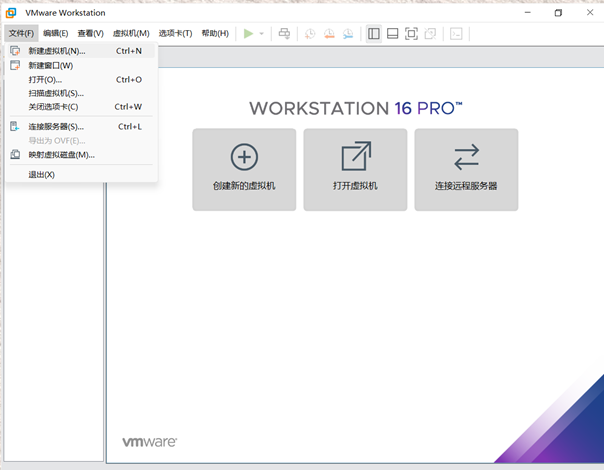Open the snapshot manager toolbar icon
This screenshot has width=604, height=470.
click(348, 34)
